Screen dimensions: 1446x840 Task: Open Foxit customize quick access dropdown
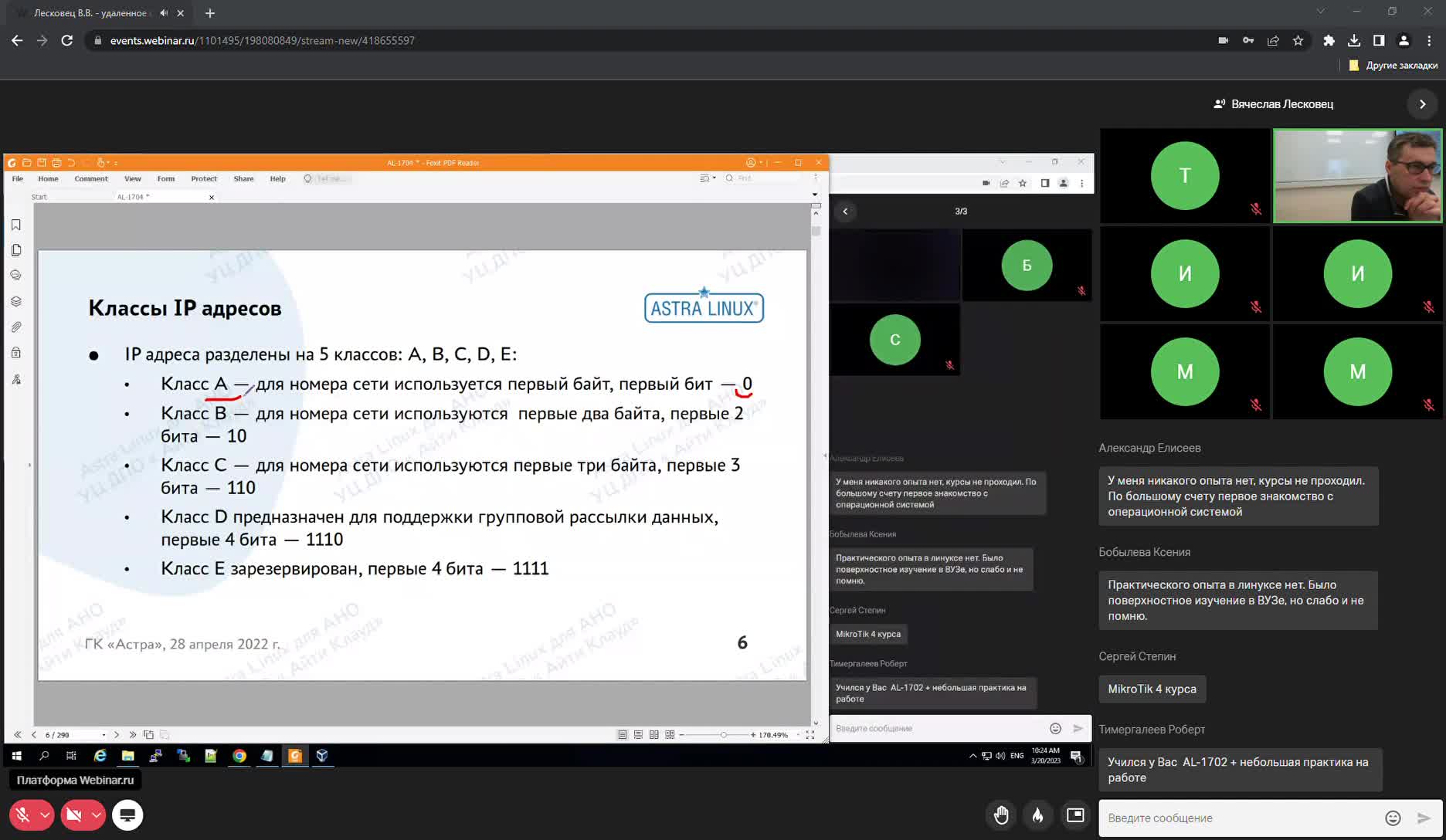tap(116, 163)
